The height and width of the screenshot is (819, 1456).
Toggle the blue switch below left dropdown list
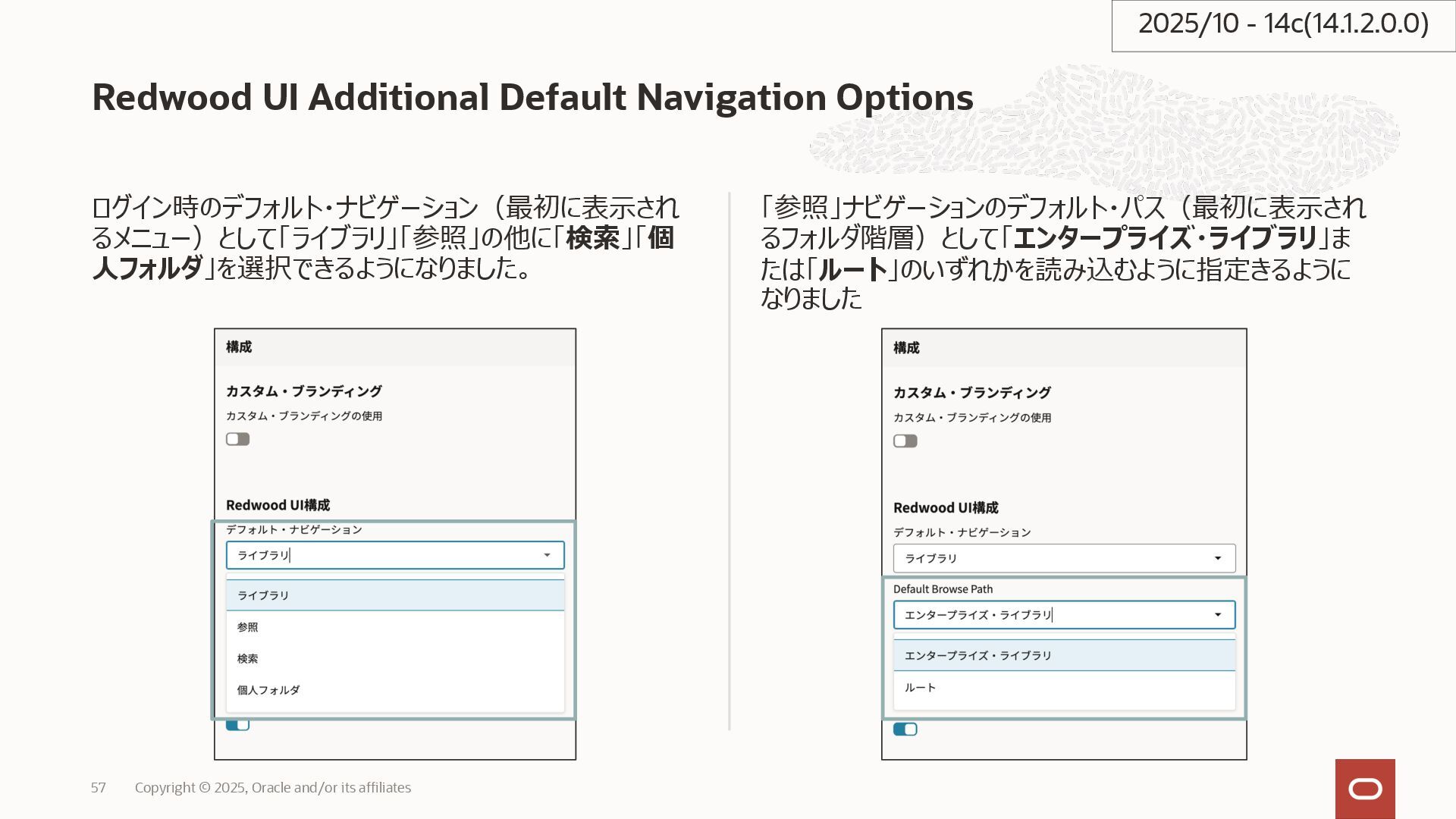pos(237,725)
